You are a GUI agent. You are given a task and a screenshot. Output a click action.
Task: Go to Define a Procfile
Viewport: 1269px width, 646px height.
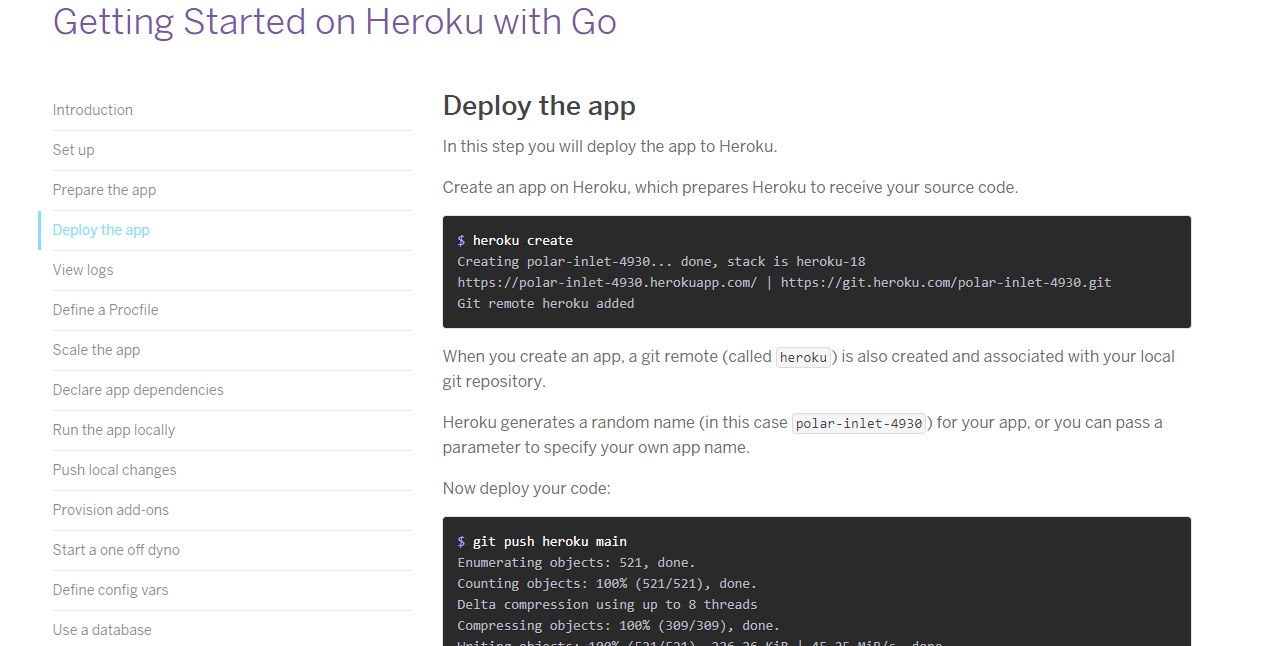[106, 310]
